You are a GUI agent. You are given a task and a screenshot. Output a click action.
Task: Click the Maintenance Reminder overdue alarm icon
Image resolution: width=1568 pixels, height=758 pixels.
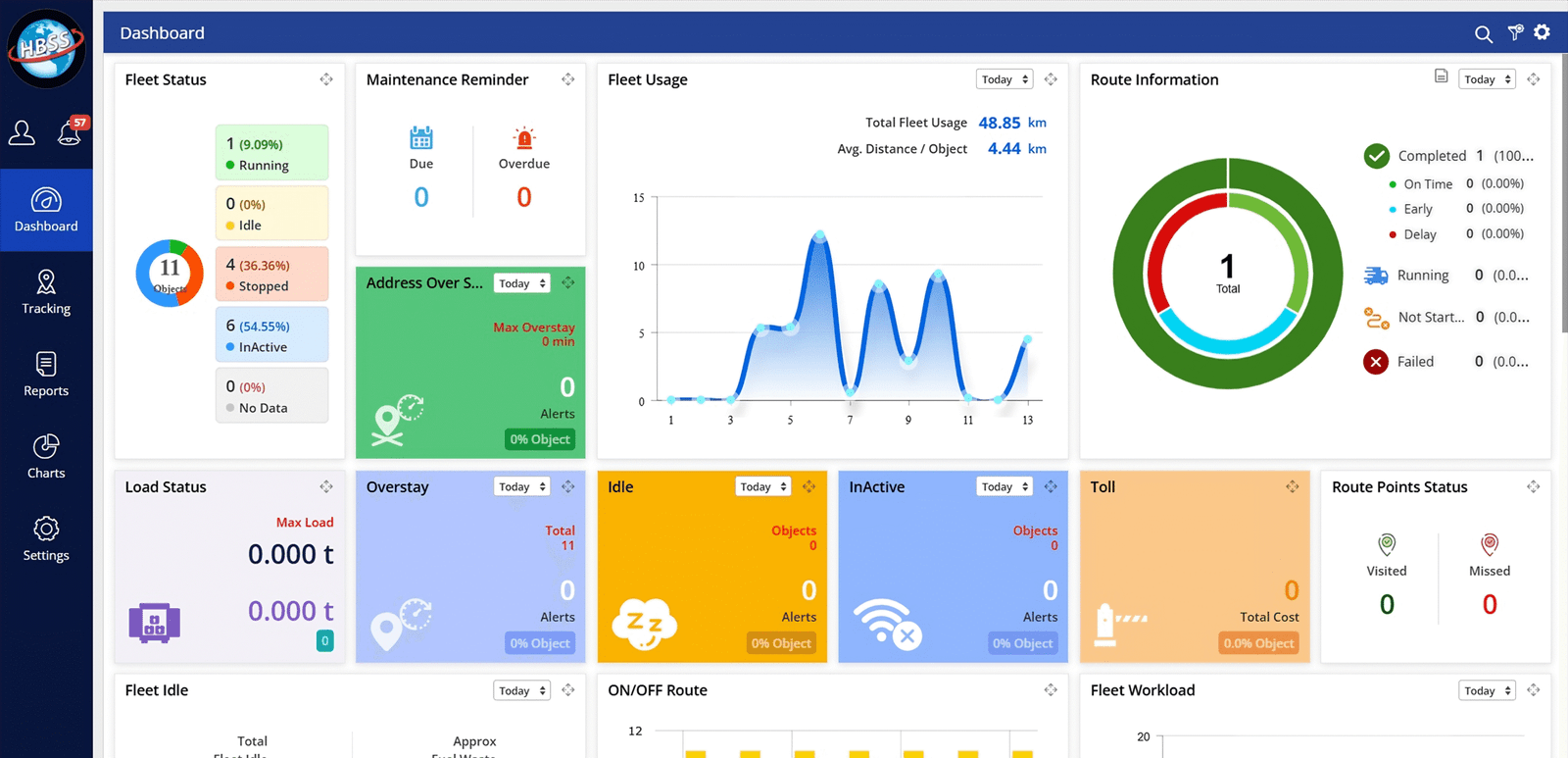coord(524,138)
